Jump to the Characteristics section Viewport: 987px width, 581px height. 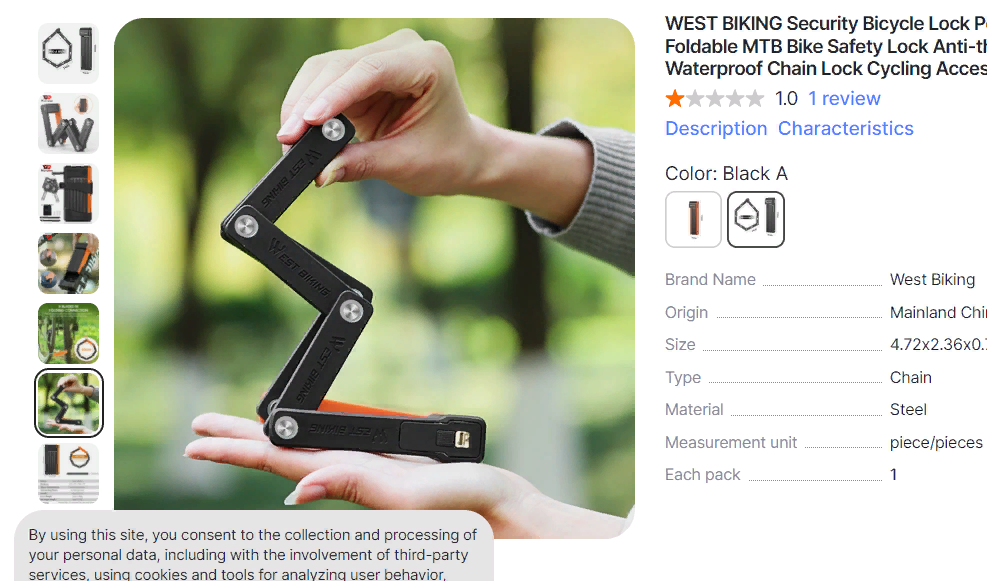pos(845,128)
